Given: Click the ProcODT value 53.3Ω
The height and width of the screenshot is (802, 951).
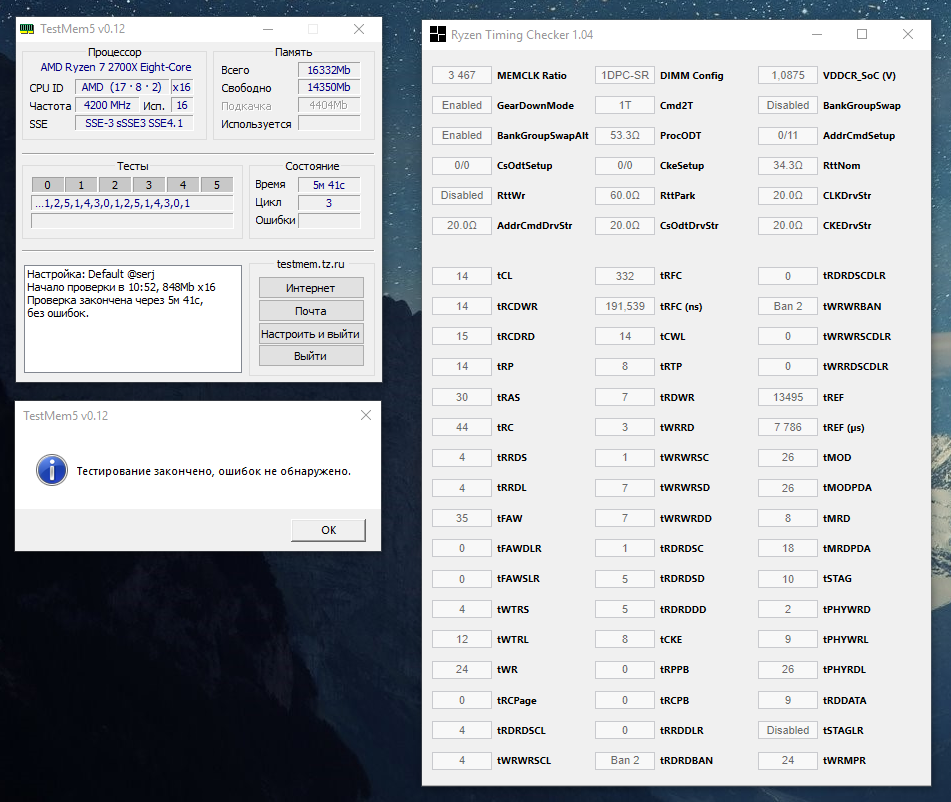Looking at the screenshot, I should click(x=625, y=135).
